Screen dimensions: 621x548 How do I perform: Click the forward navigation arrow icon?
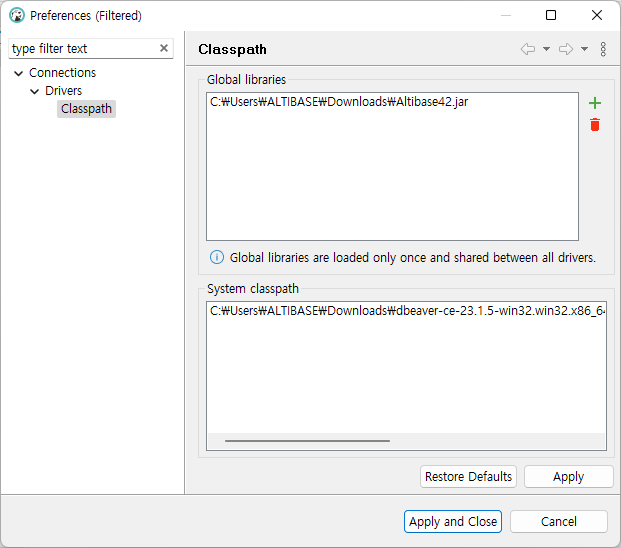click(x=565, y=49)
